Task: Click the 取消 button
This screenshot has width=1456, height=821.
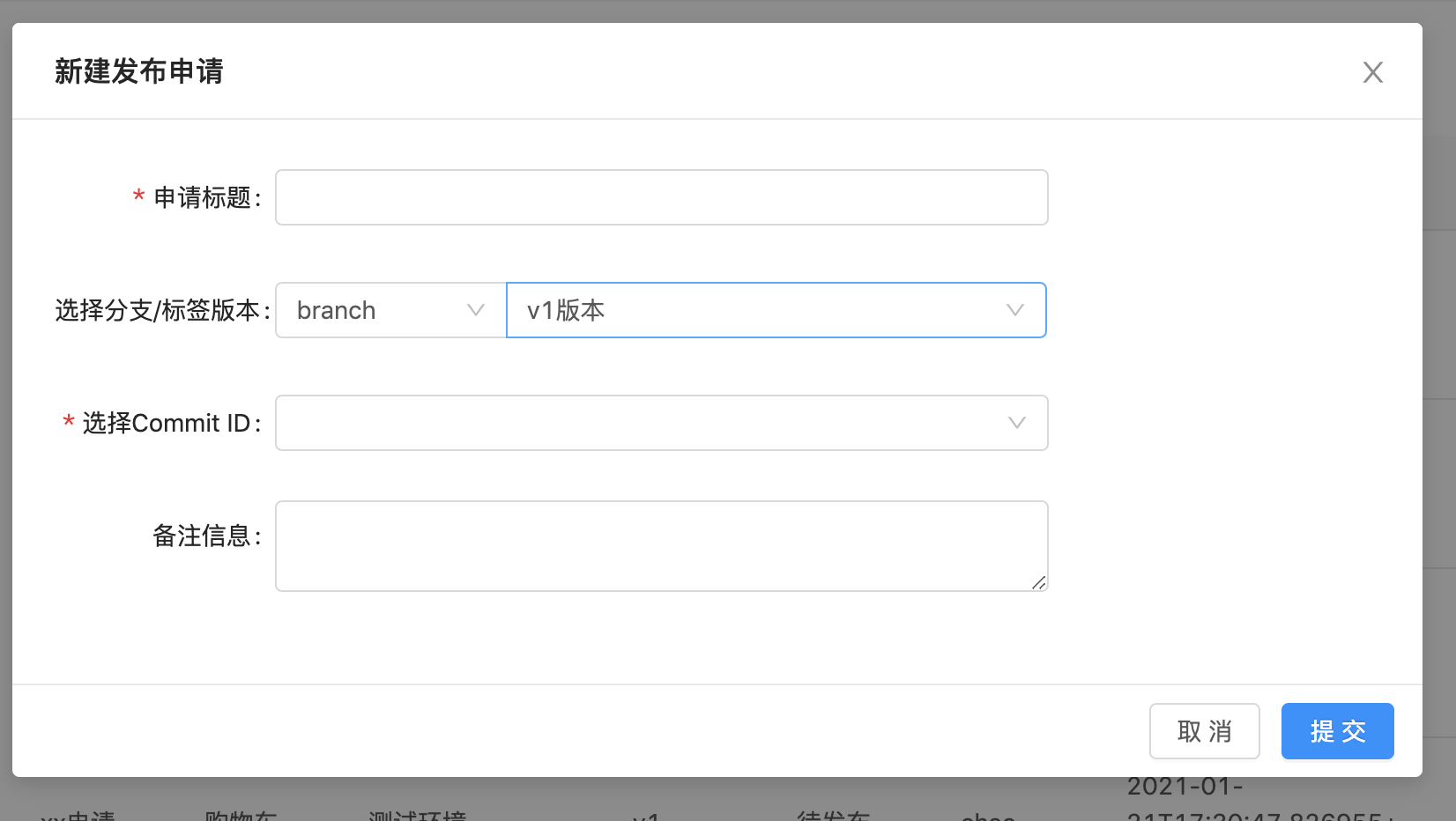Action: [1205, 731]
